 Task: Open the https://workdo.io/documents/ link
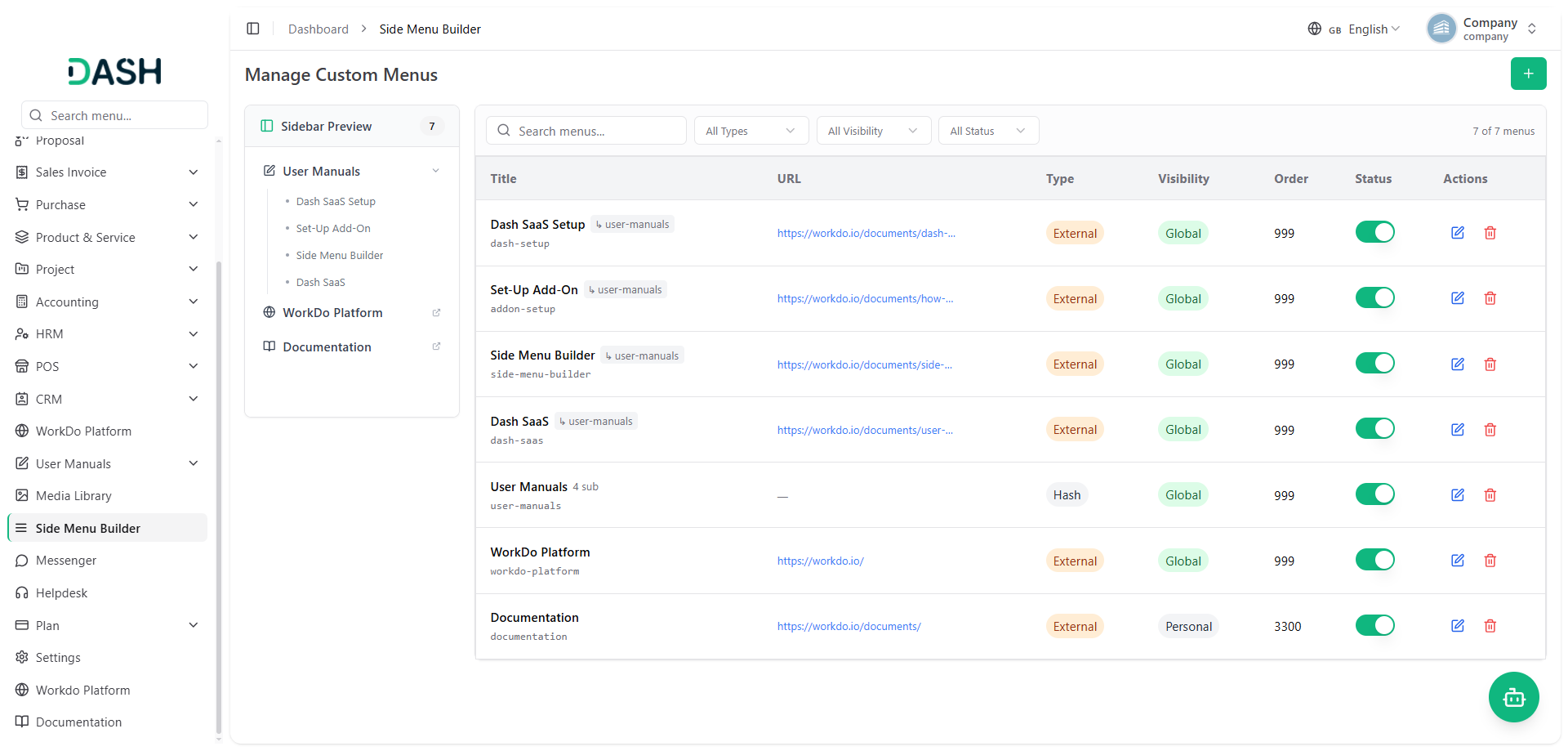(x=849, y=626)
